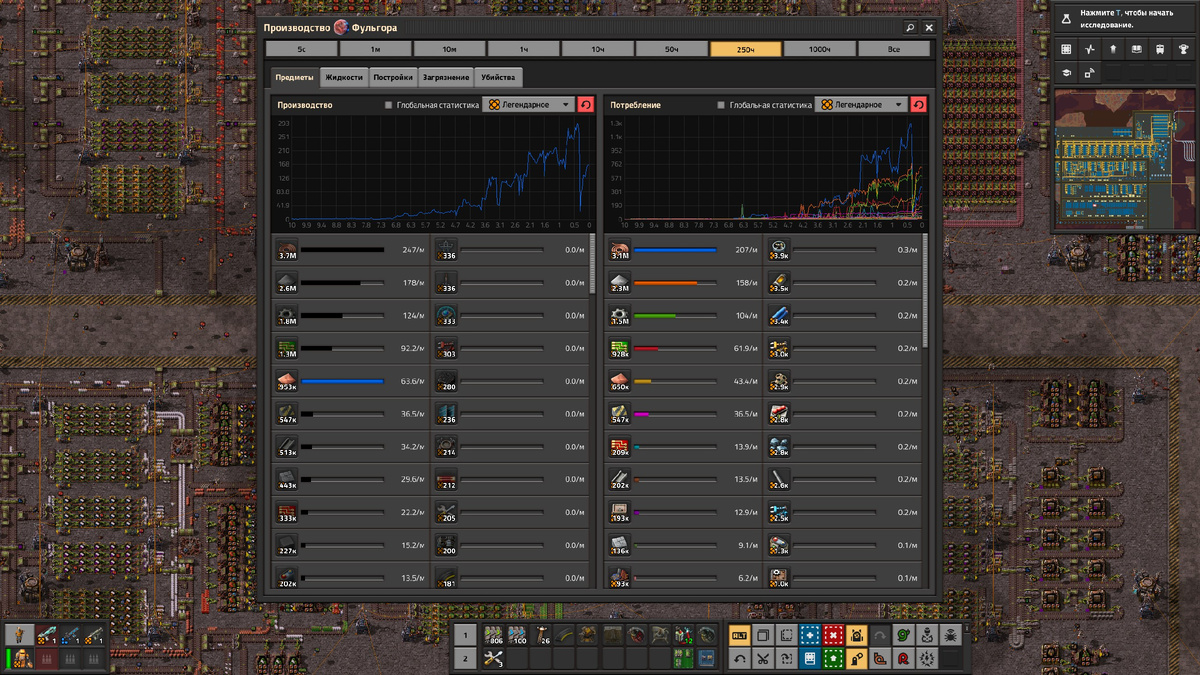Click blue bar of 207/м consumption row

675,250
